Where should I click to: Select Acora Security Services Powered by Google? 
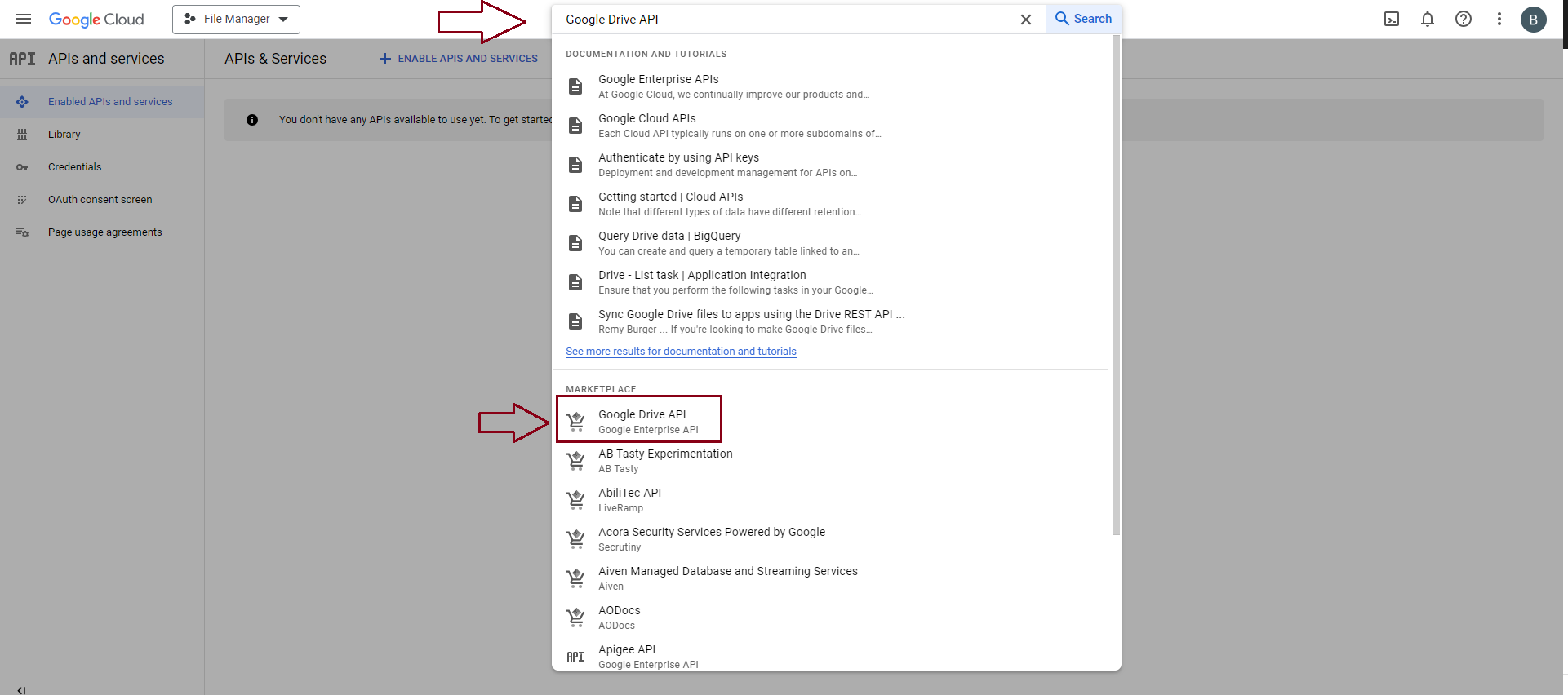tap(832, 538)
